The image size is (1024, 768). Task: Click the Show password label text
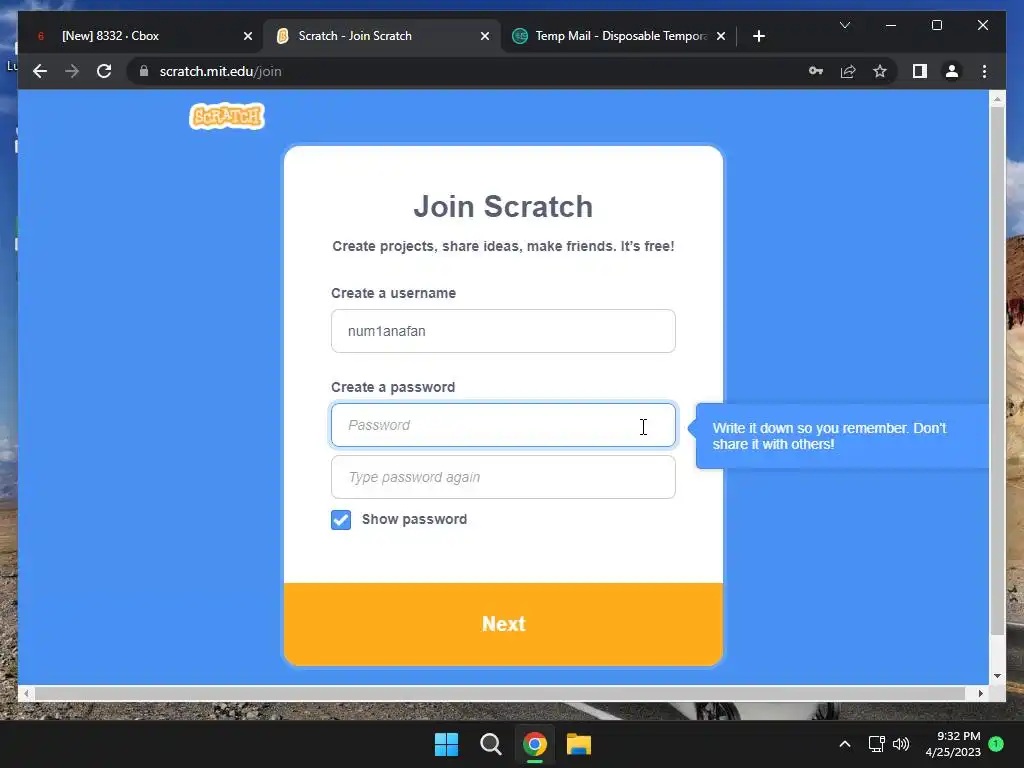[414, 519]
